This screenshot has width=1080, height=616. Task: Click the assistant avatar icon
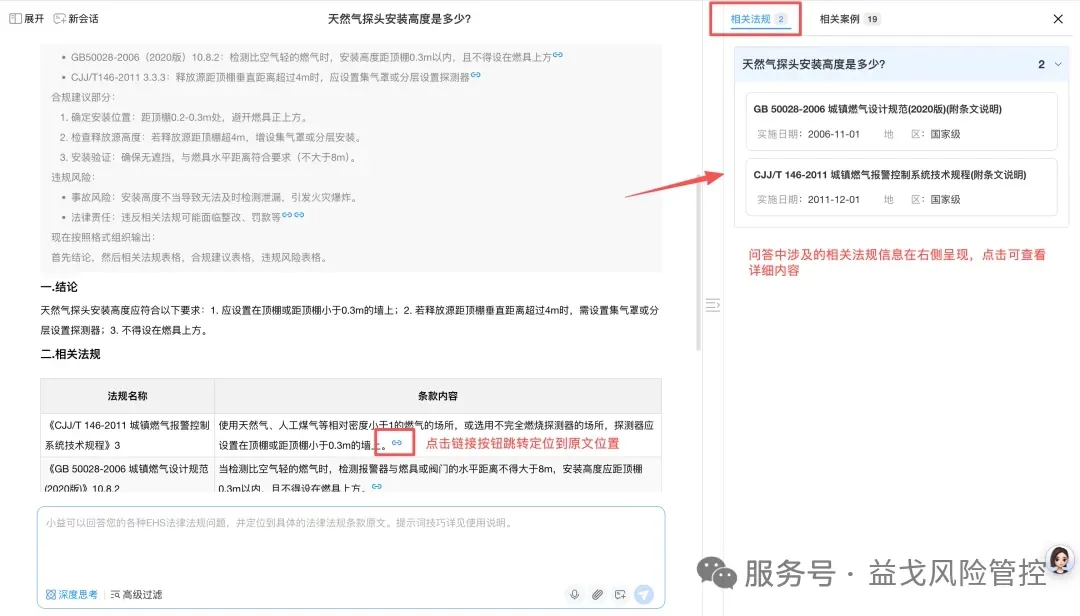pos(1061,560)
